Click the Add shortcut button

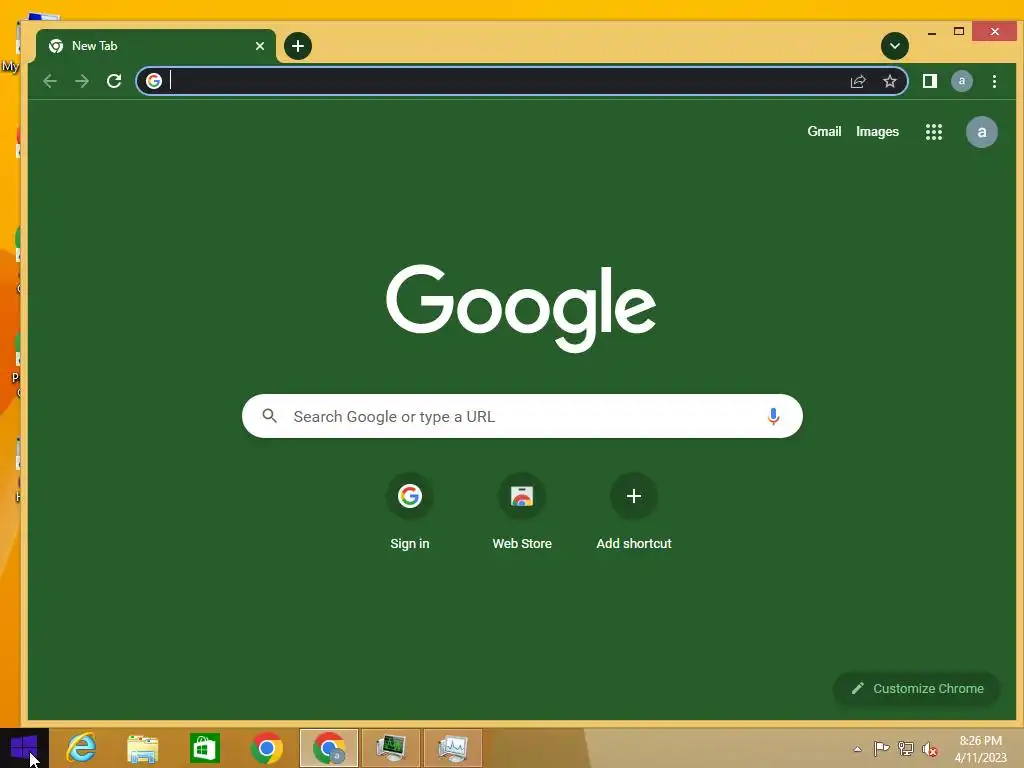633,513
